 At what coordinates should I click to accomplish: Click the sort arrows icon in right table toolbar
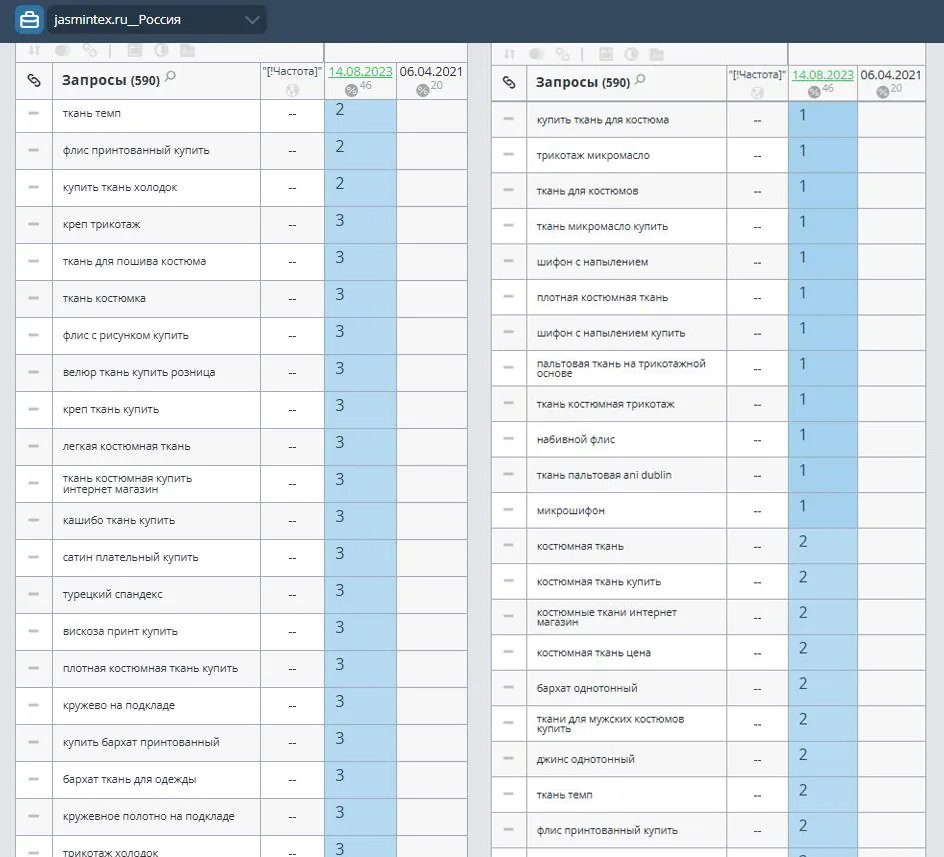tap(509, 54)
